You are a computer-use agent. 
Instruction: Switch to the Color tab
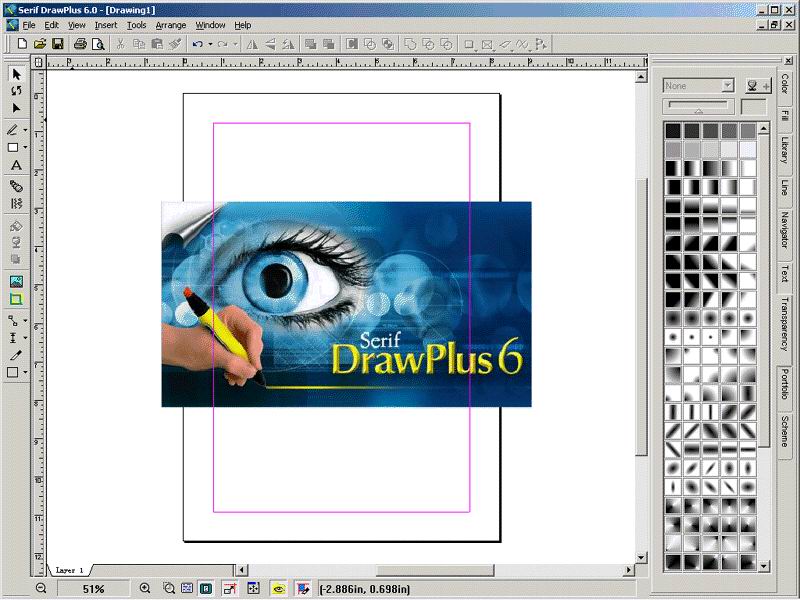coord(785,83)
